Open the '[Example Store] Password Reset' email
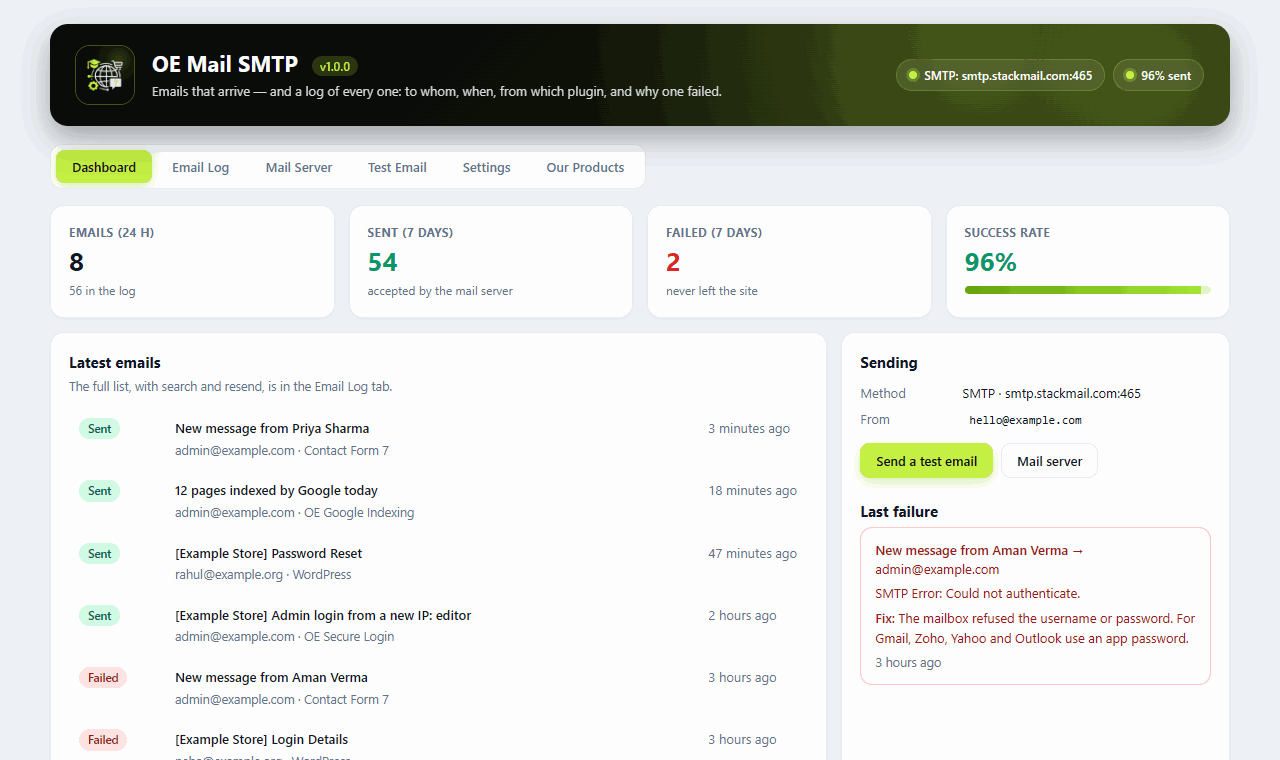This screenshot has height=760, width=1280. [x=268, y=553]
